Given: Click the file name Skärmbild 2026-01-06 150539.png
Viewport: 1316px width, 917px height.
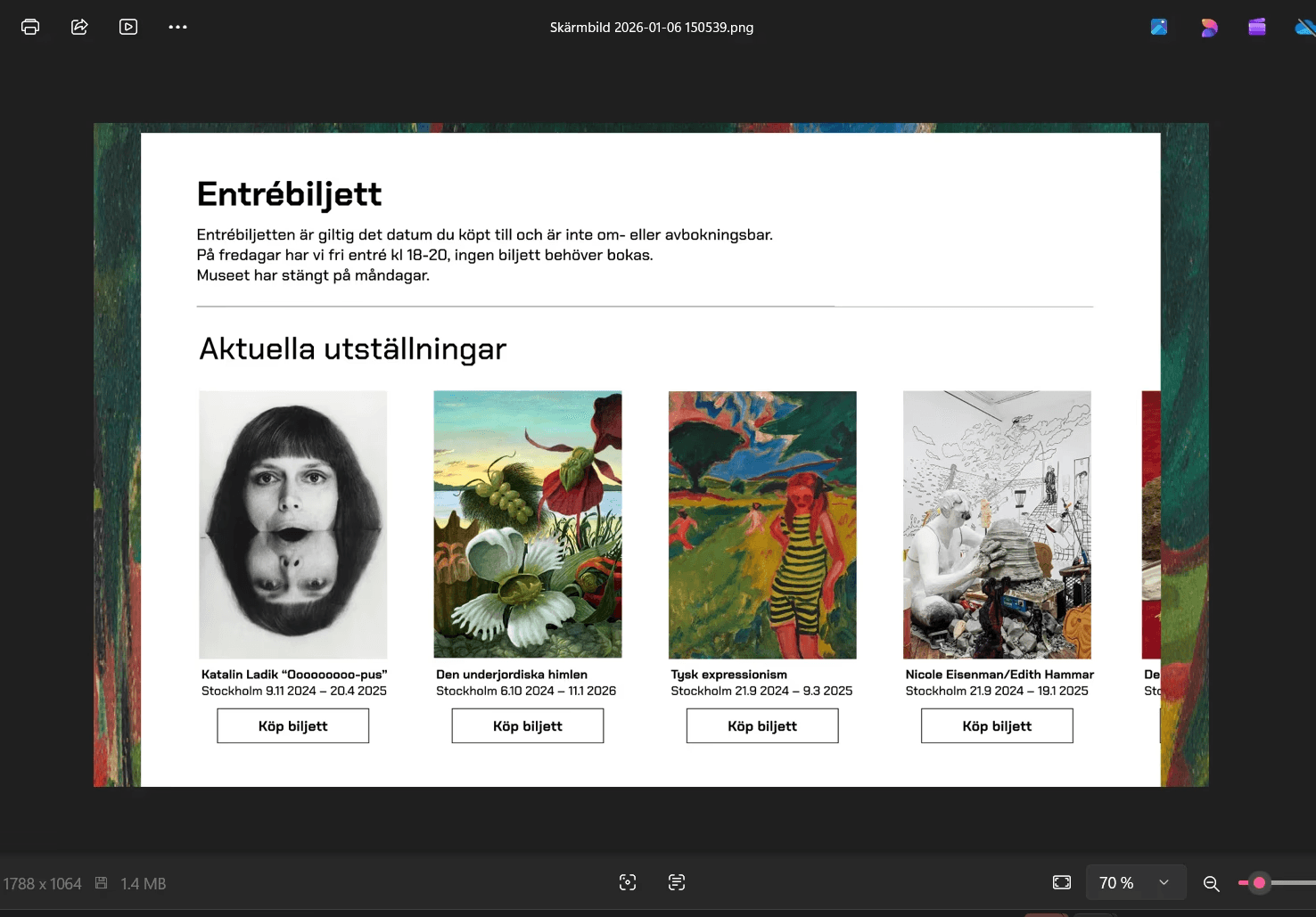Looking at the screenshot, I should coord(652,28).
